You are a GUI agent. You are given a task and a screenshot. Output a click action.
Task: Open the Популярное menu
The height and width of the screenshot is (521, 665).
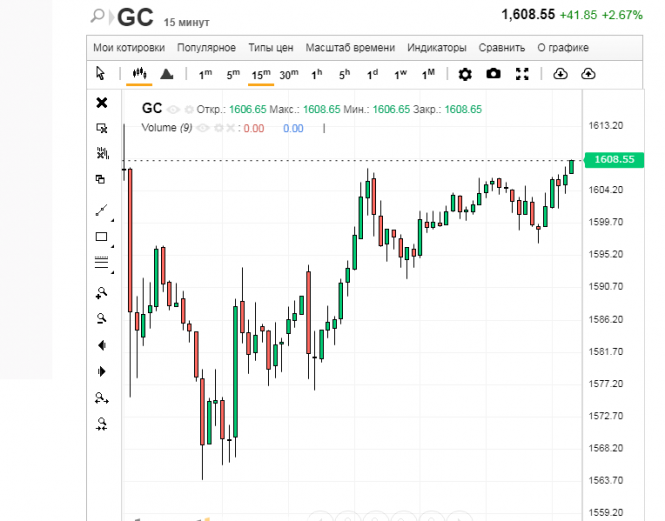click(206, 48)
